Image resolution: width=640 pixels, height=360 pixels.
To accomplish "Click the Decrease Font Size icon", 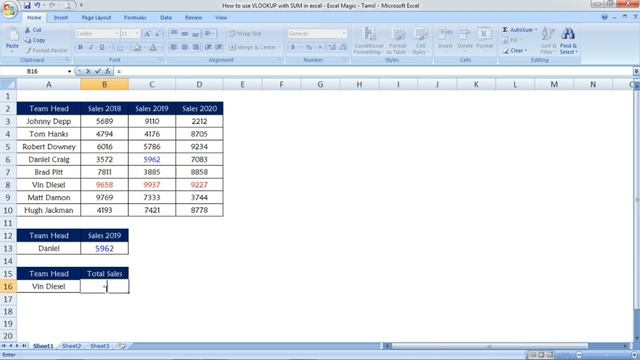I will click(158, 33).
